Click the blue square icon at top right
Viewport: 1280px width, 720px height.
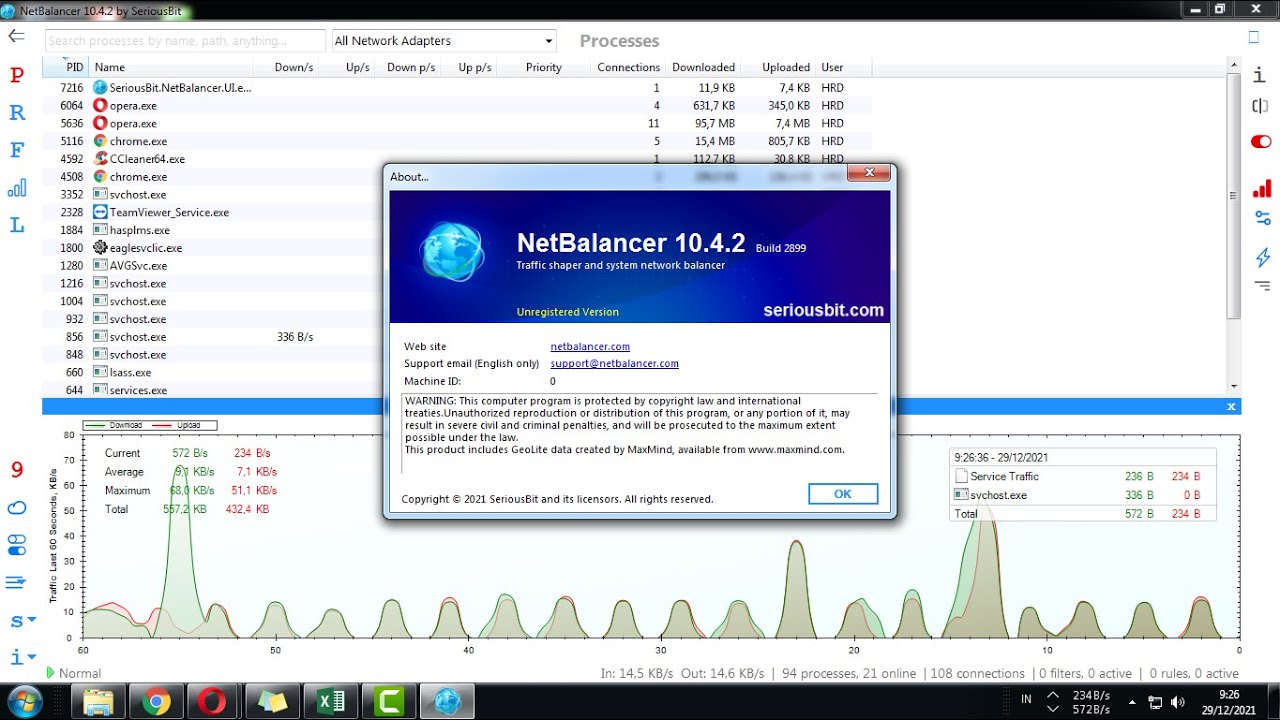coord(1254,37)
